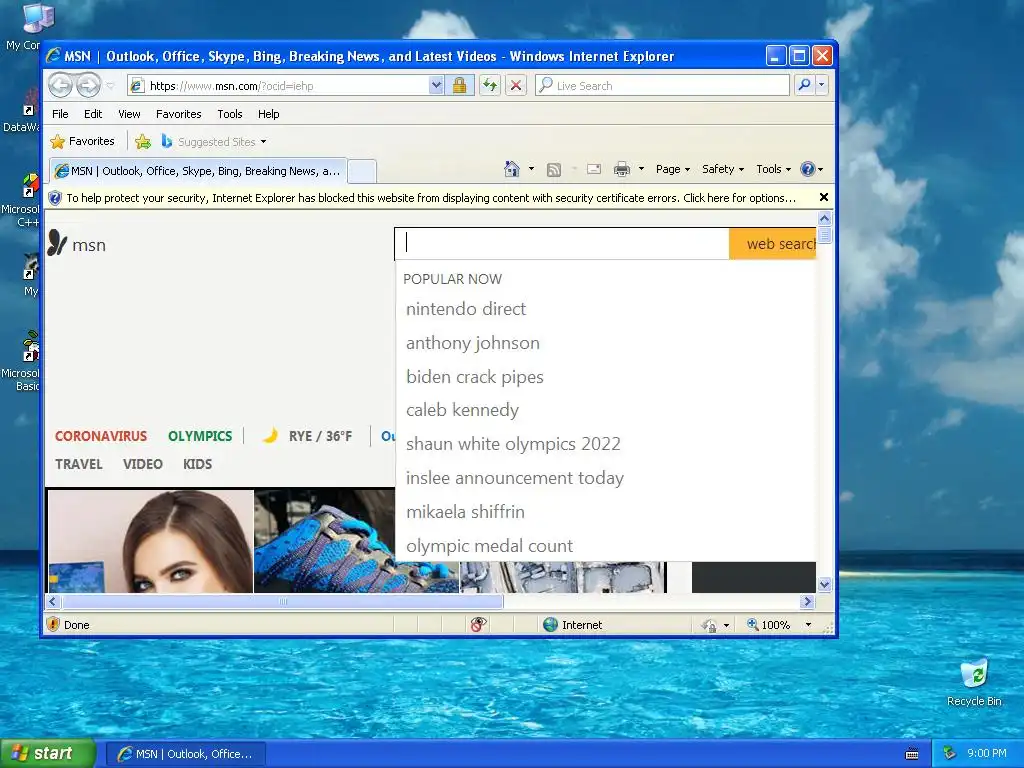The height and width of the screenshot is (768, 1024).
Task: Click the Forward navigation arrow
Action: (x=88, y=86)
